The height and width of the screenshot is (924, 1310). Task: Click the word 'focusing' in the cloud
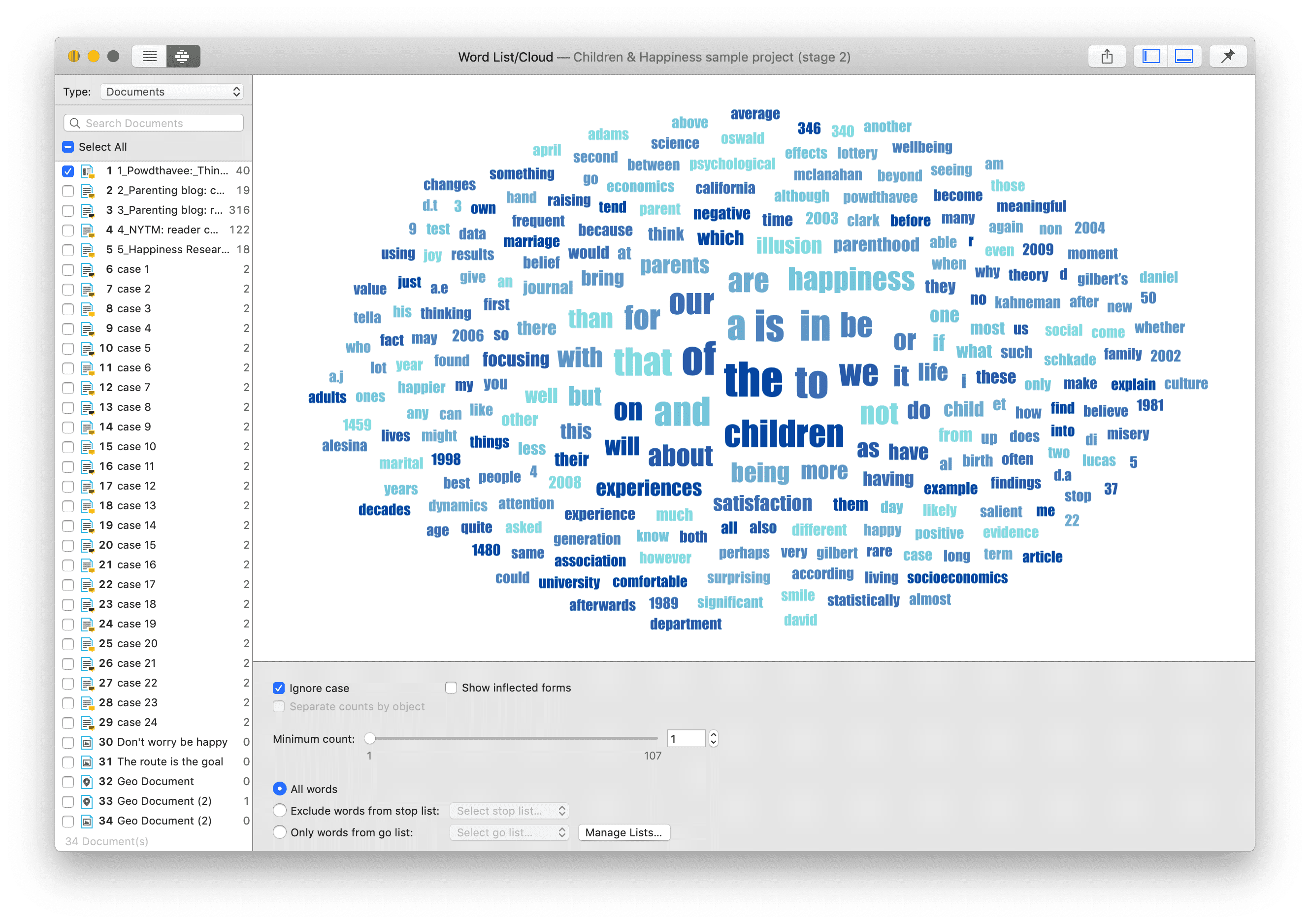click(x=515, y=360)
